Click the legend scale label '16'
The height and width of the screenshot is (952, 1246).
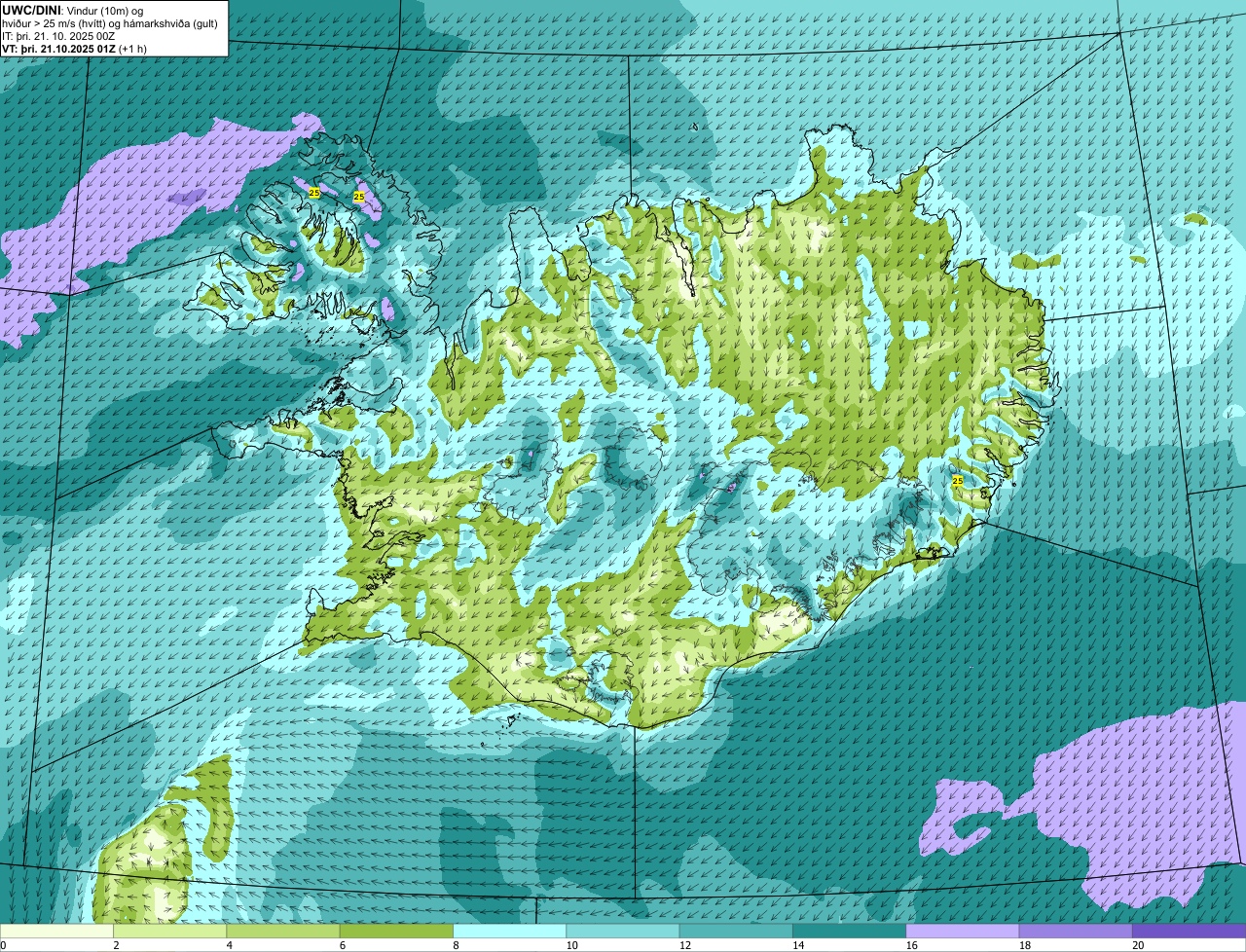911,945
